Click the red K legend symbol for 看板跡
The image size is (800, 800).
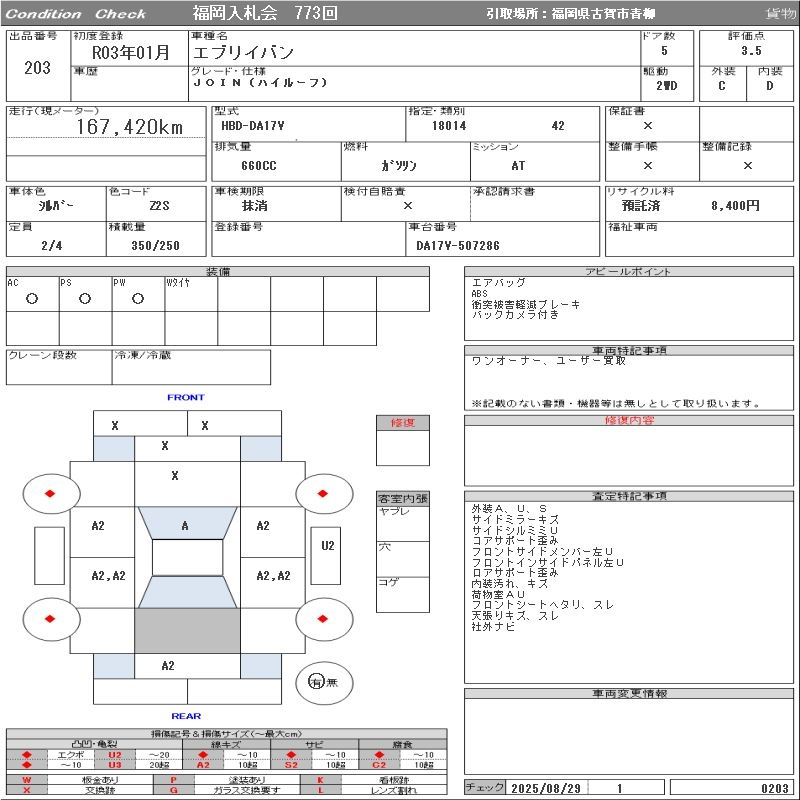coord(320,780)
